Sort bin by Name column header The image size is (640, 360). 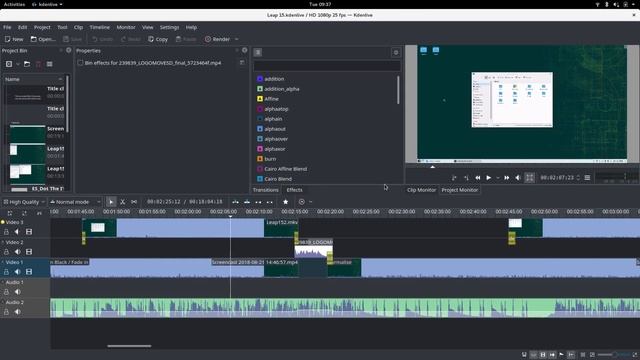(33, 79)
